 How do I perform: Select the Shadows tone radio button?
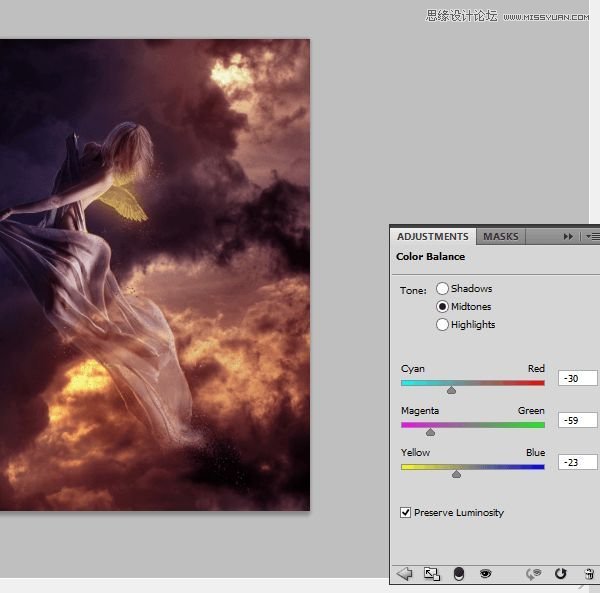[442, 288]
